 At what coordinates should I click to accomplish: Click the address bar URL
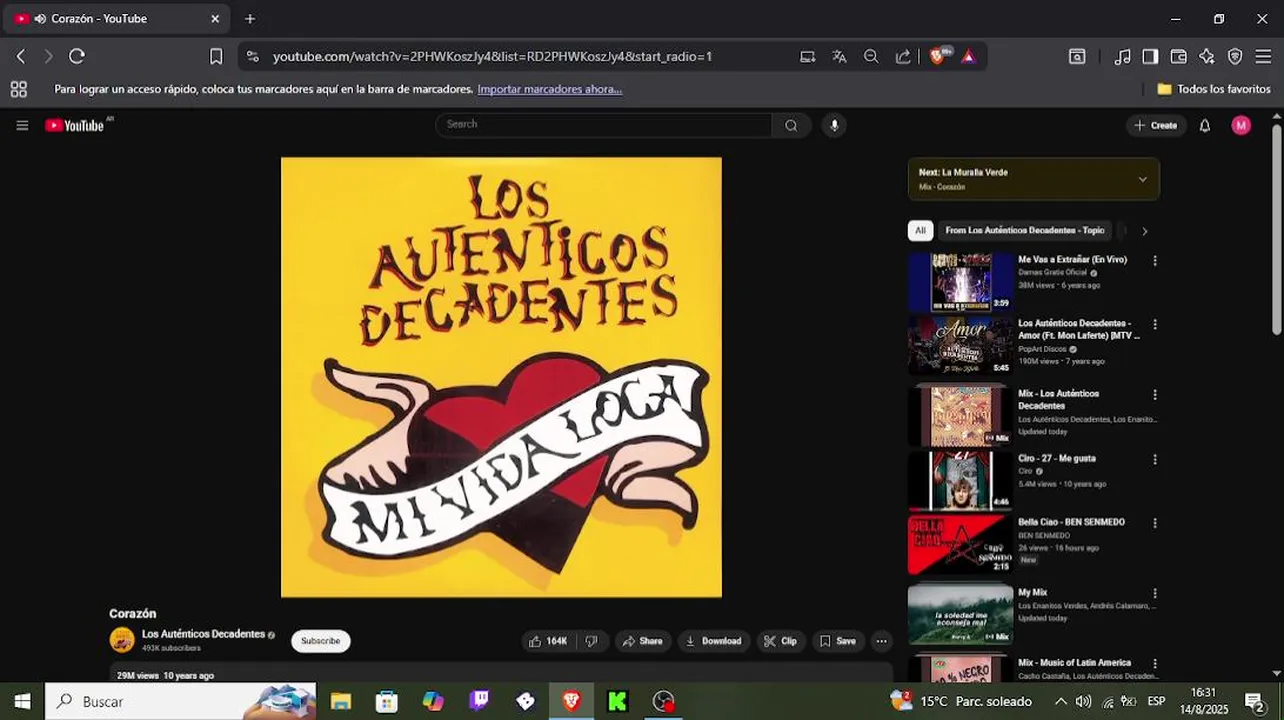pyautogui.click(x=492, y=57)
